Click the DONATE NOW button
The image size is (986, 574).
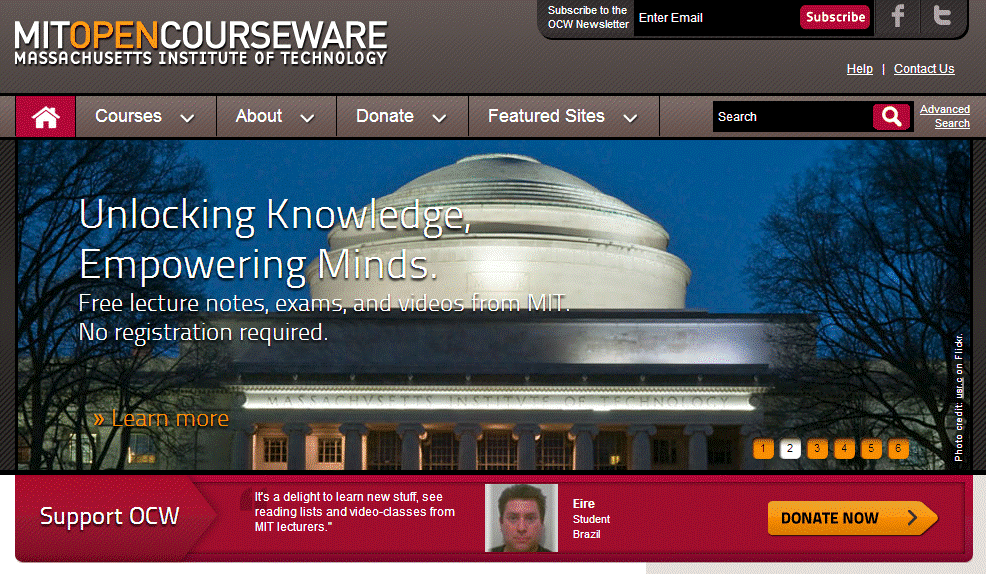[852, 518]
